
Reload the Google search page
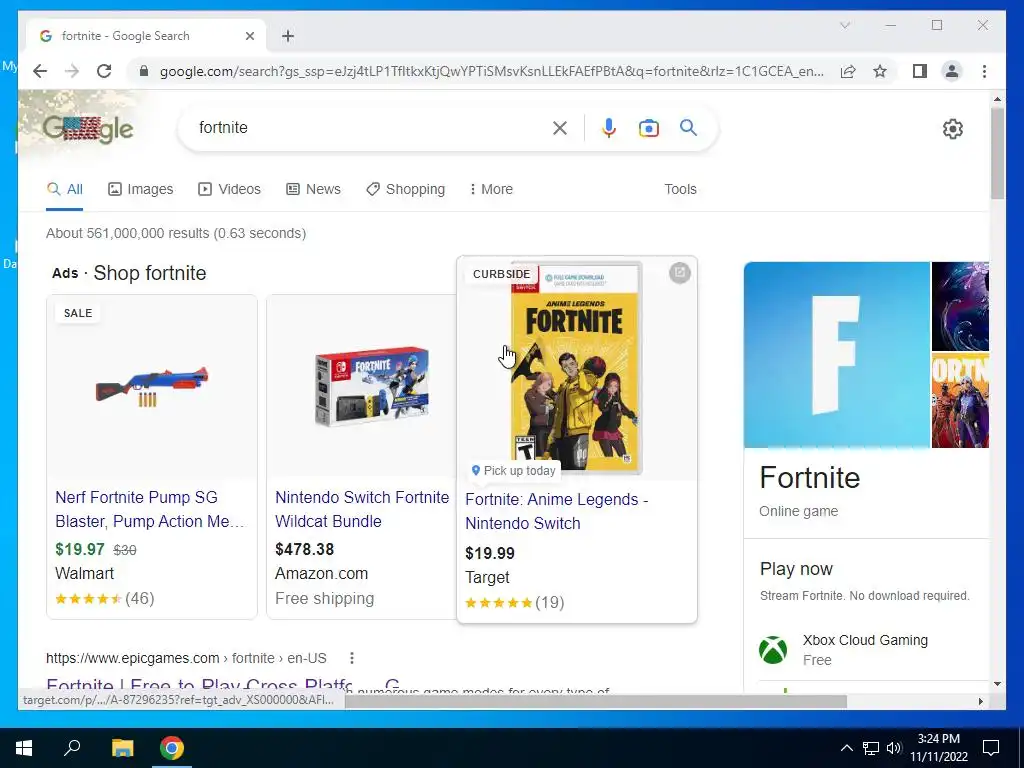(104, 71)
